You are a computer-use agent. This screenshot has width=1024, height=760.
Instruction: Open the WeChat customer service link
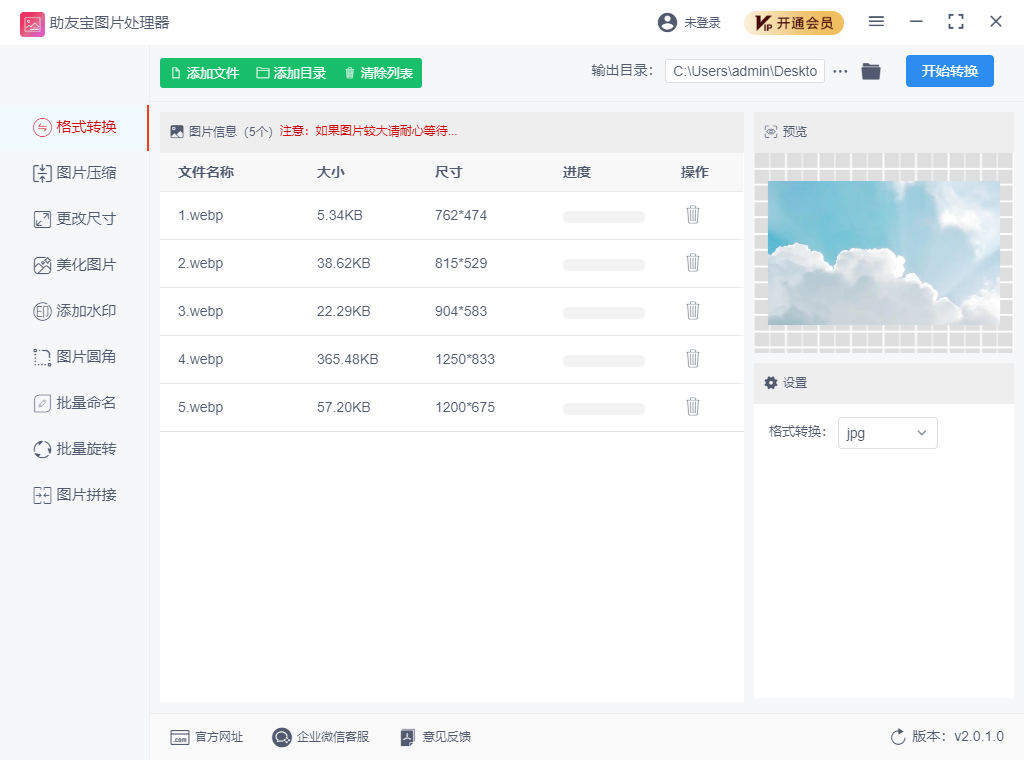click(321, 737)
